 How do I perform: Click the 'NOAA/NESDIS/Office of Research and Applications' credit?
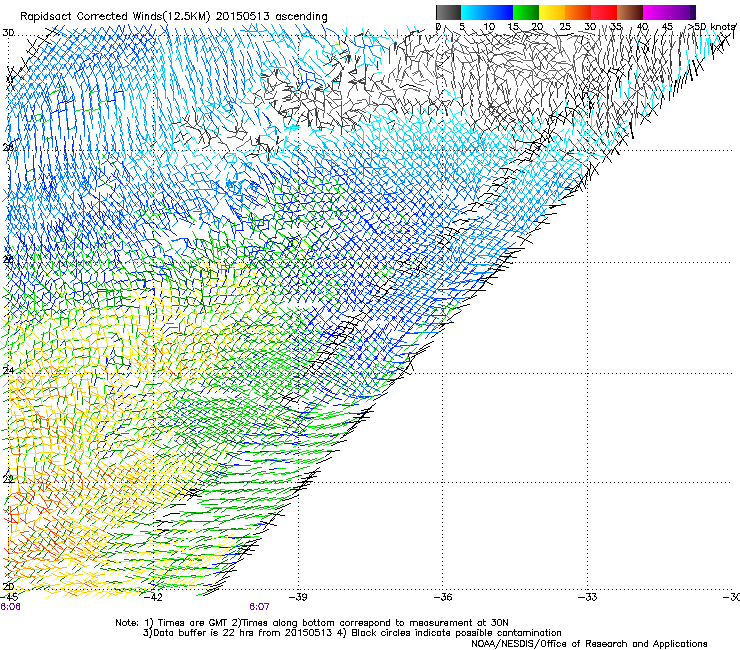click(x=589, y=644)
